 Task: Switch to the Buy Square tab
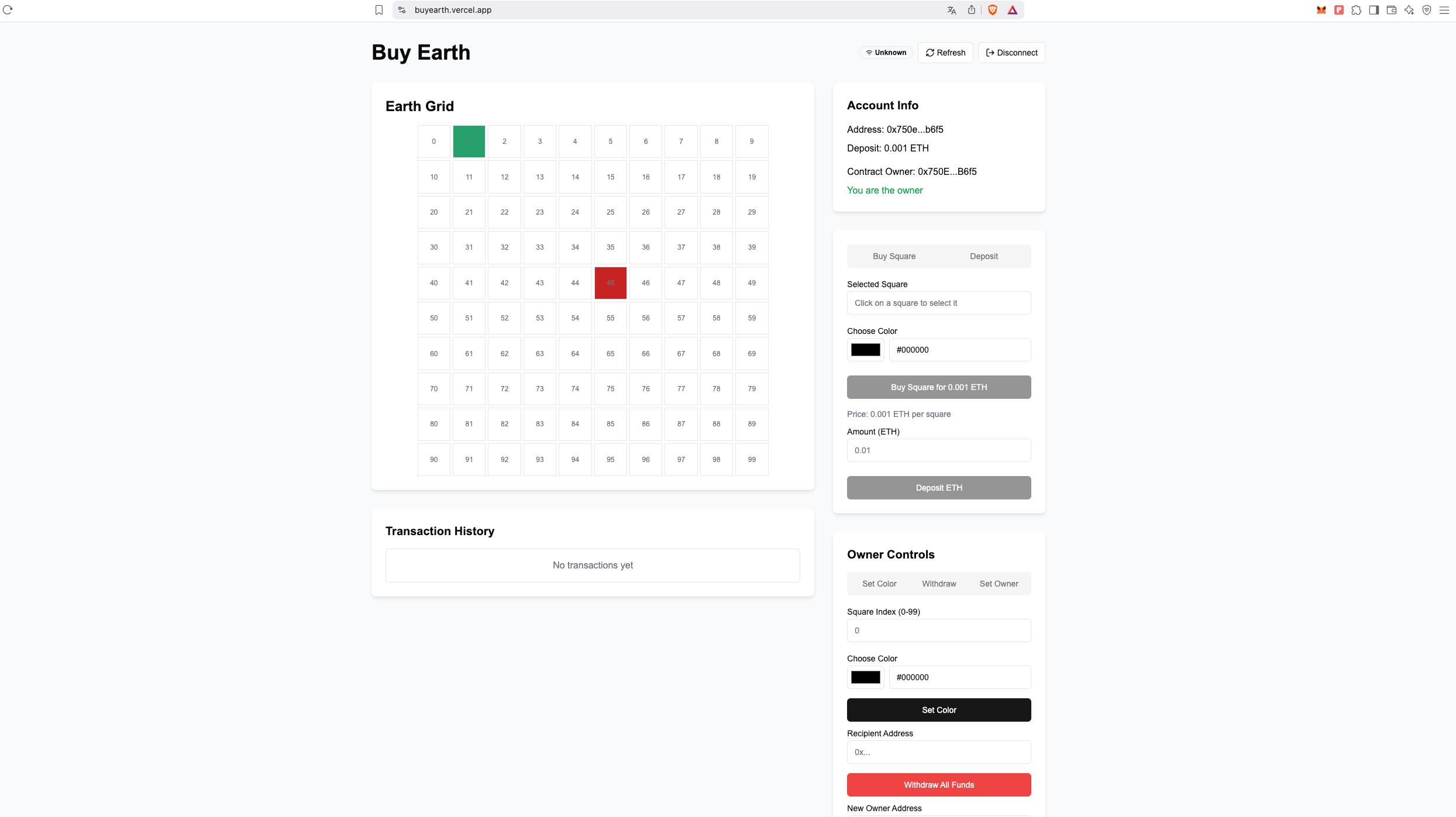[x=894, y=256]
